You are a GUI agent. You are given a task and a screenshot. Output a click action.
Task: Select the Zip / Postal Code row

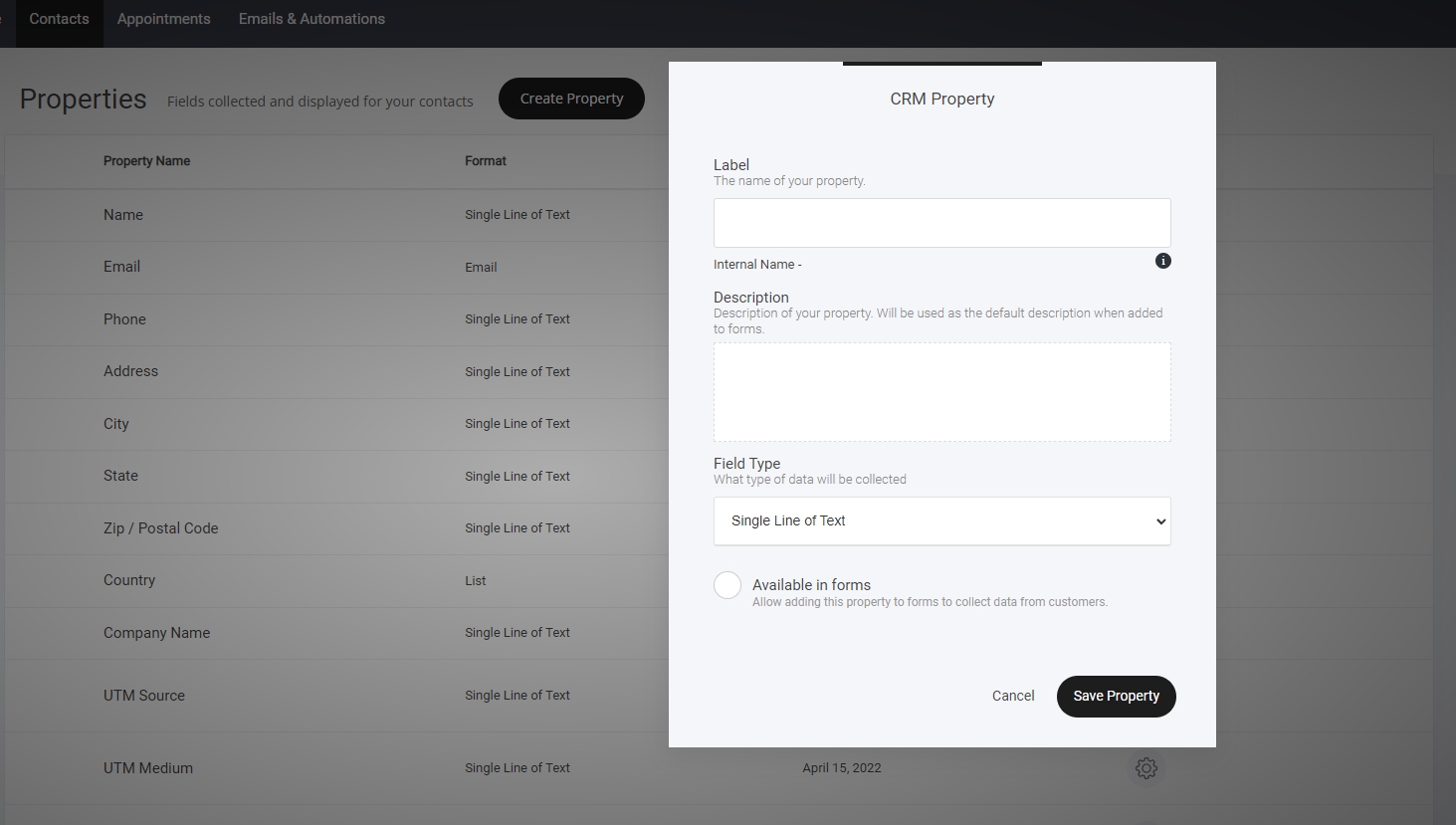pyautogui.click(x=160, y=528)
